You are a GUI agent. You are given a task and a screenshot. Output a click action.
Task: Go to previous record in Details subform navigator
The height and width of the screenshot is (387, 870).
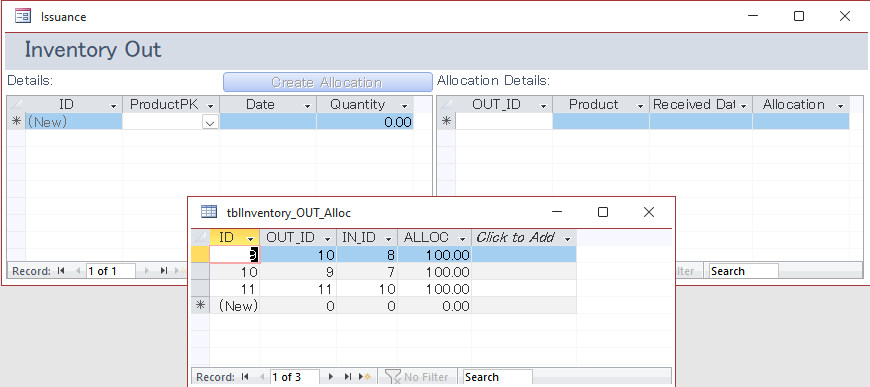pos(77,271)
